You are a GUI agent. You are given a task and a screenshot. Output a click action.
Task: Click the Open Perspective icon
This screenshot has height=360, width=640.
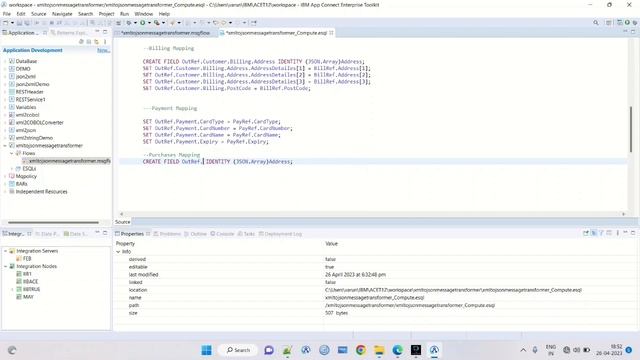coord(609,23)
